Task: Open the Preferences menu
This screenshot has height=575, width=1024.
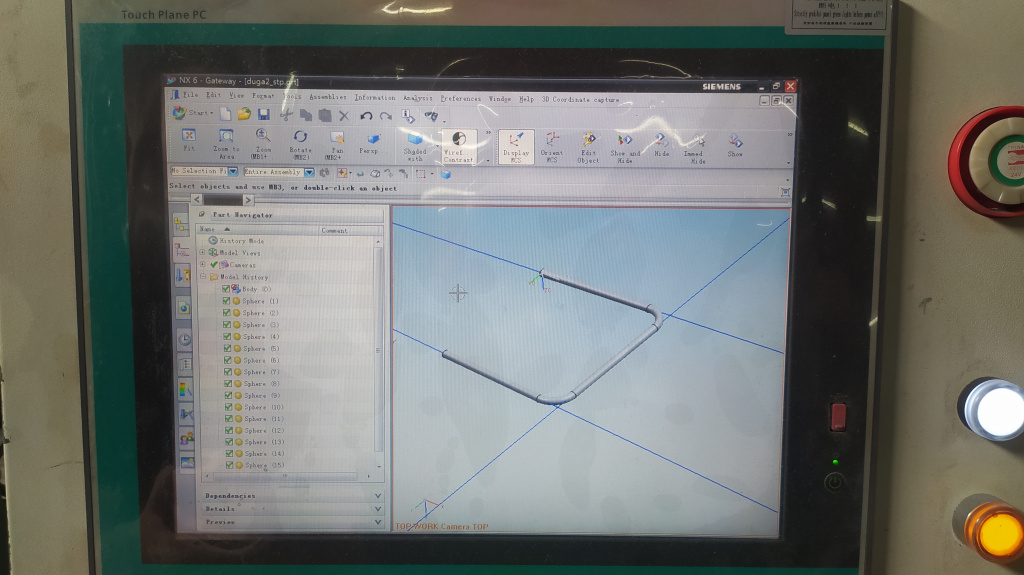Action: point(460,99)
